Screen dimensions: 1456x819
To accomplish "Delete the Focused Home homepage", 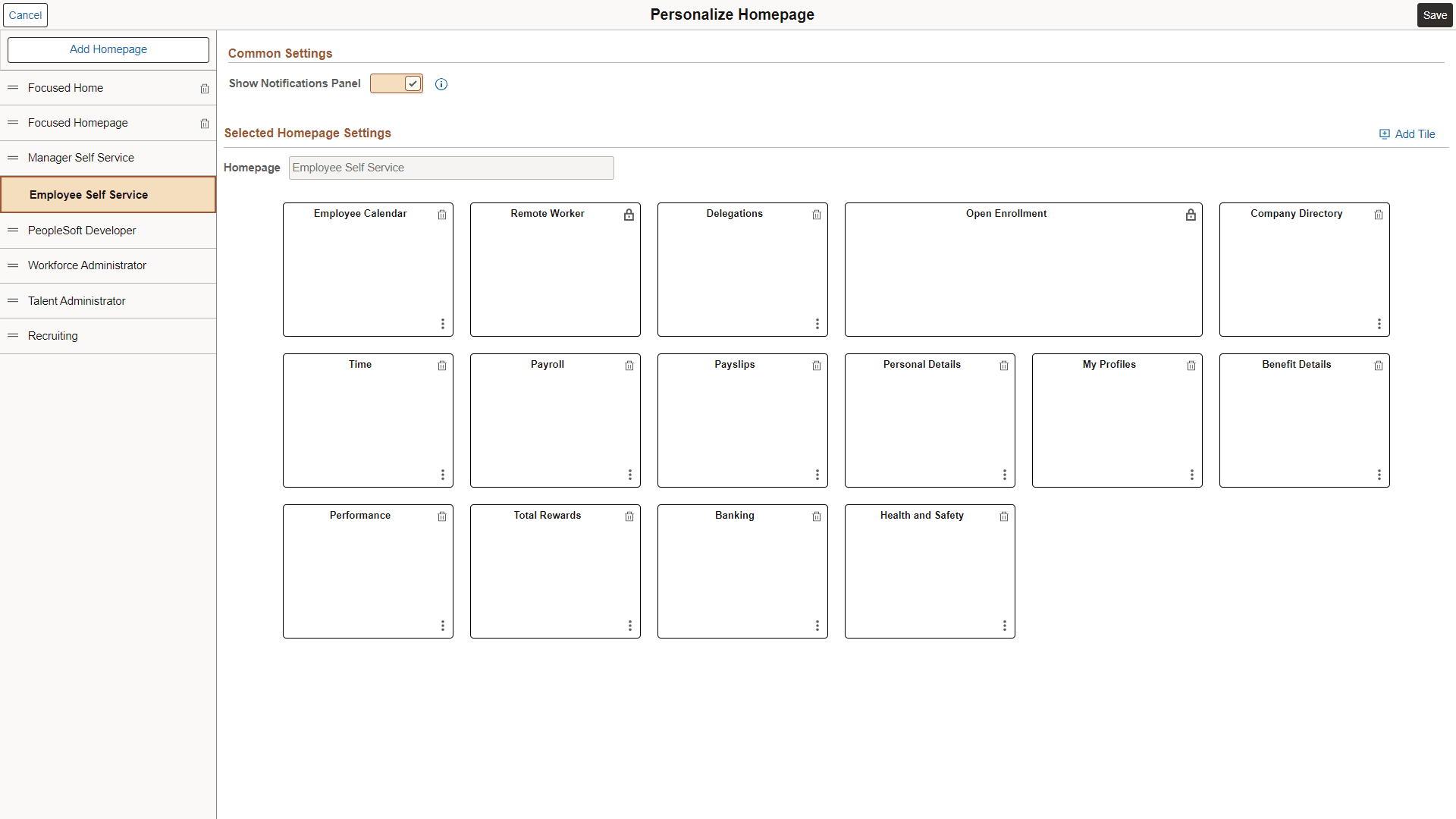I will point(204,89).
